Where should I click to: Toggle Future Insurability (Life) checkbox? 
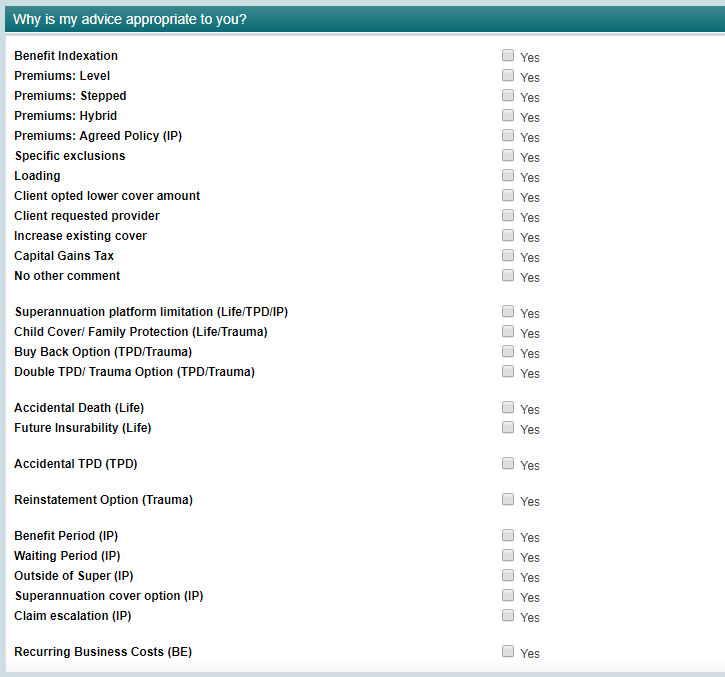click(508, 427)
